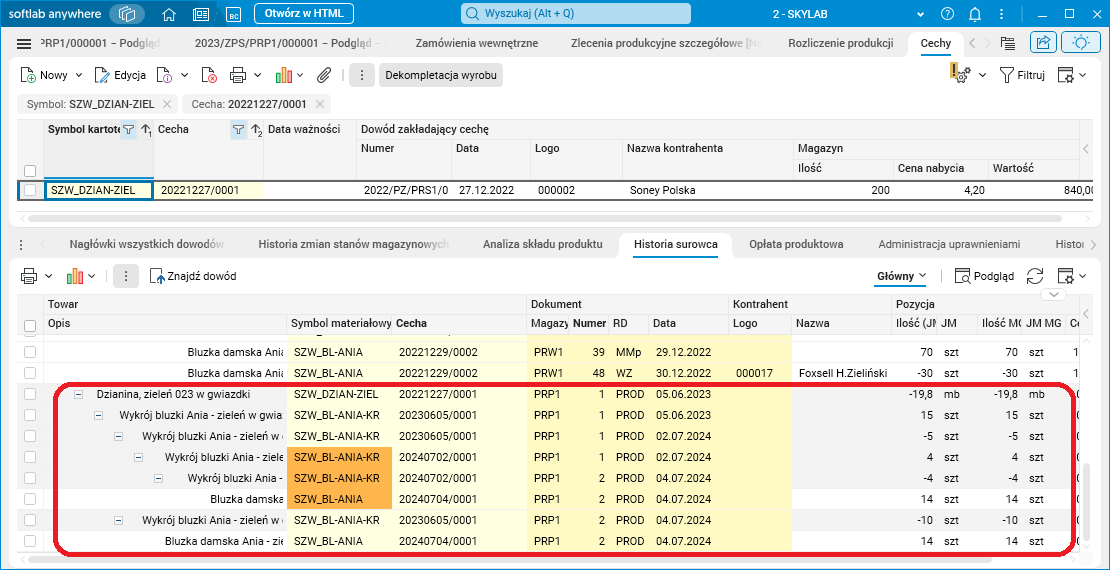
Task: Open the chart icon in lower toolbar
Action: click(x=75, y=276)
